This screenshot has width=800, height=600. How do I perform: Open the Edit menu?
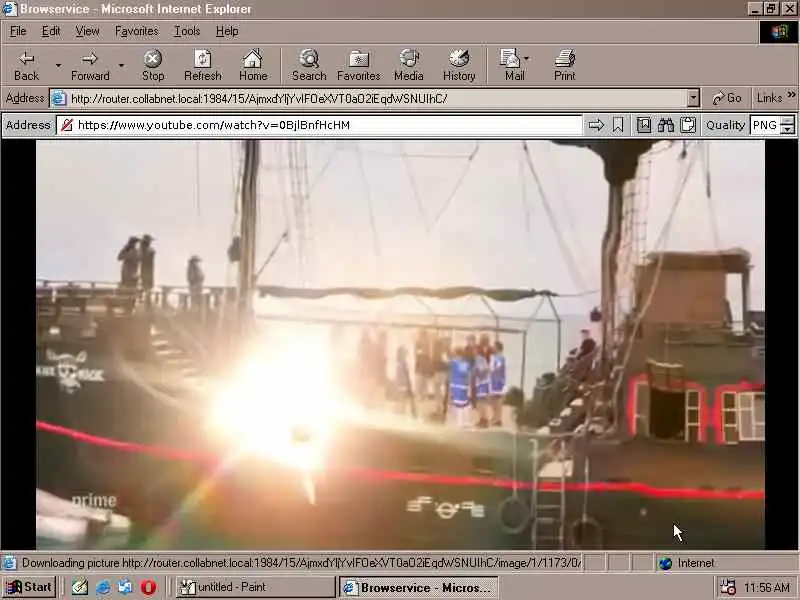51,32
